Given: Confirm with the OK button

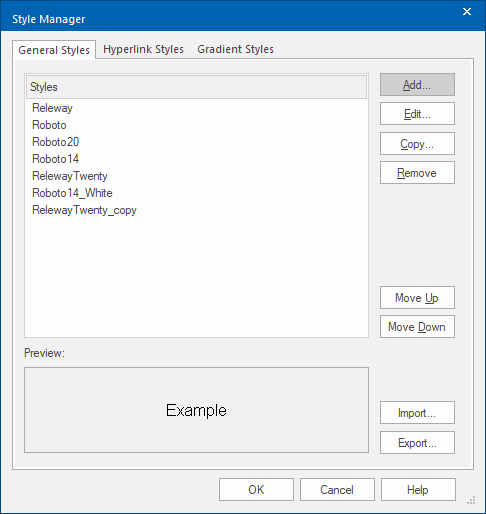Looking at the screenshot, I should click(x=256, y=490).
